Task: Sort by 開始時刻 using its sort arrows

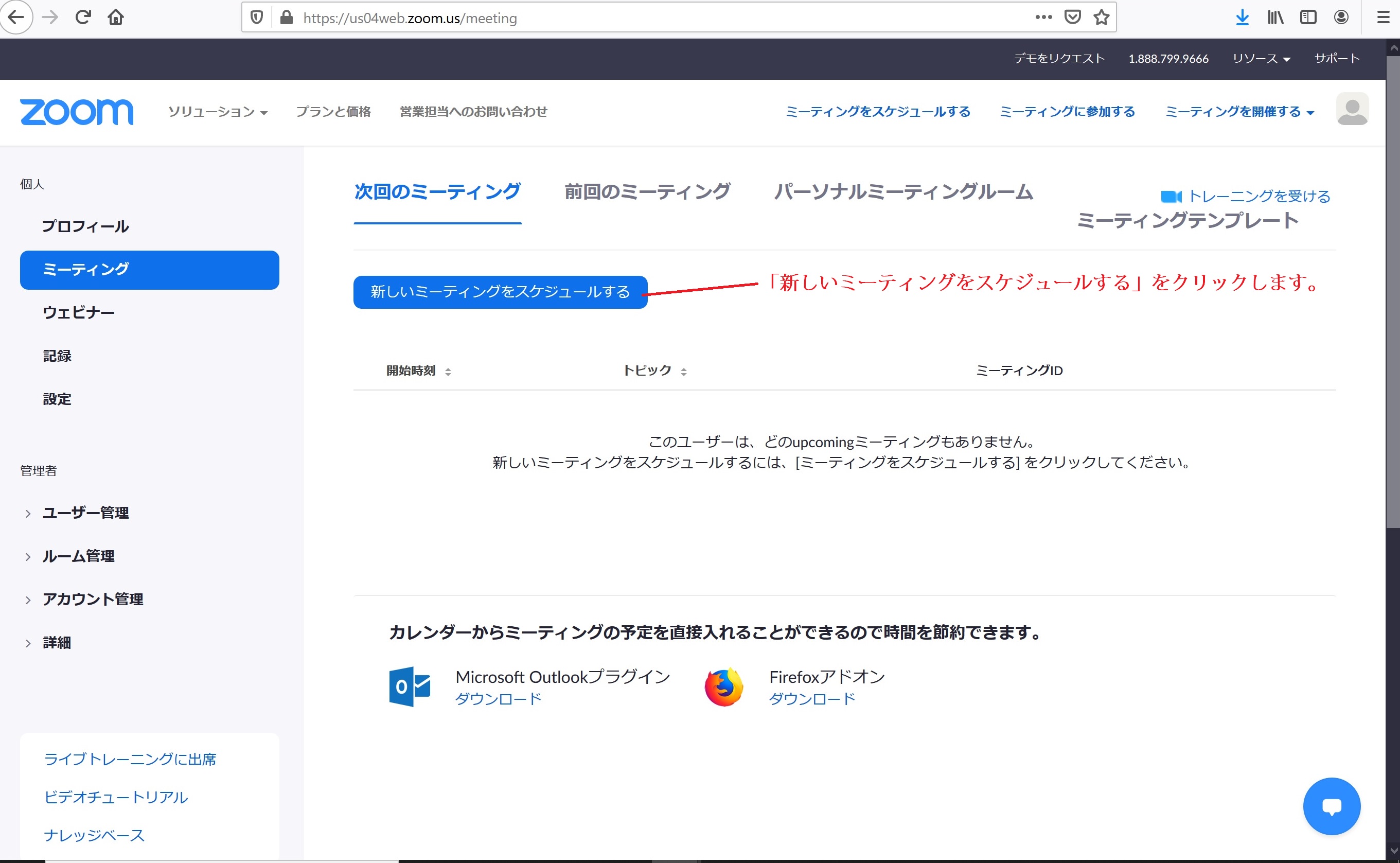Action: pos(448,372)
